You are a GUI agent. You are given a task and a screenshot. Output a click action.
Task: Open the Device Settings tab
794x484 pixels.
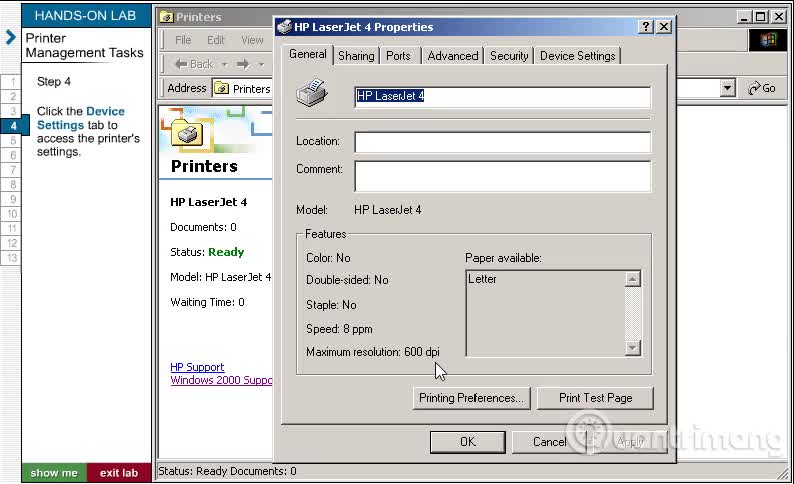pos(577,56)
